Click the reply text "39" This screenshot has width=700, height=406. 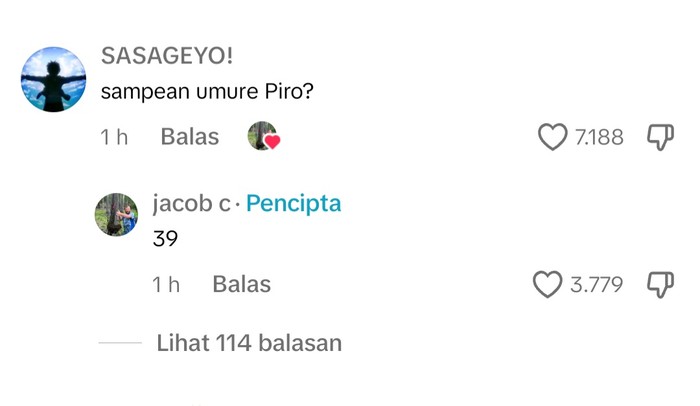point(164,240)
